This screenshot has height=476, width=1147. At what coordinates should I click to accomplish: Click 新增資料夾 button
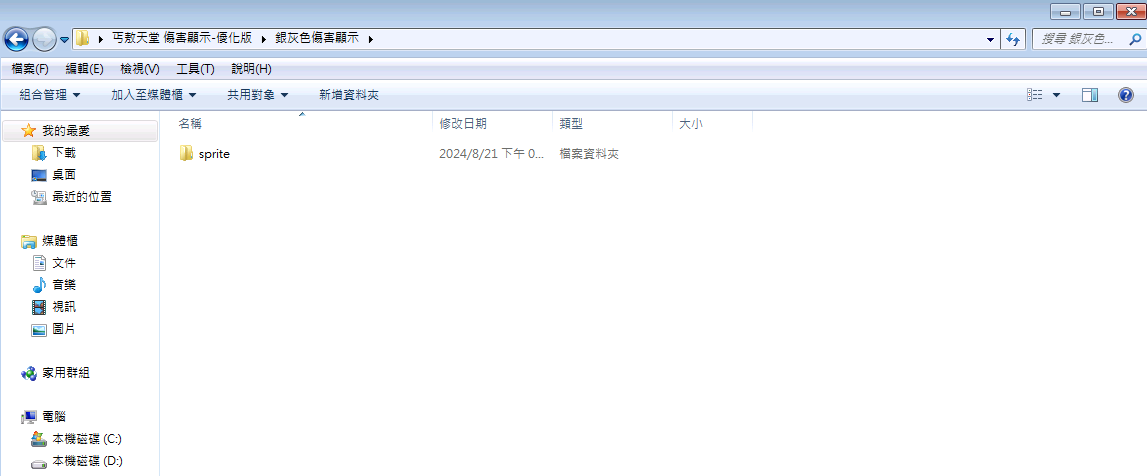coord(349,95)
